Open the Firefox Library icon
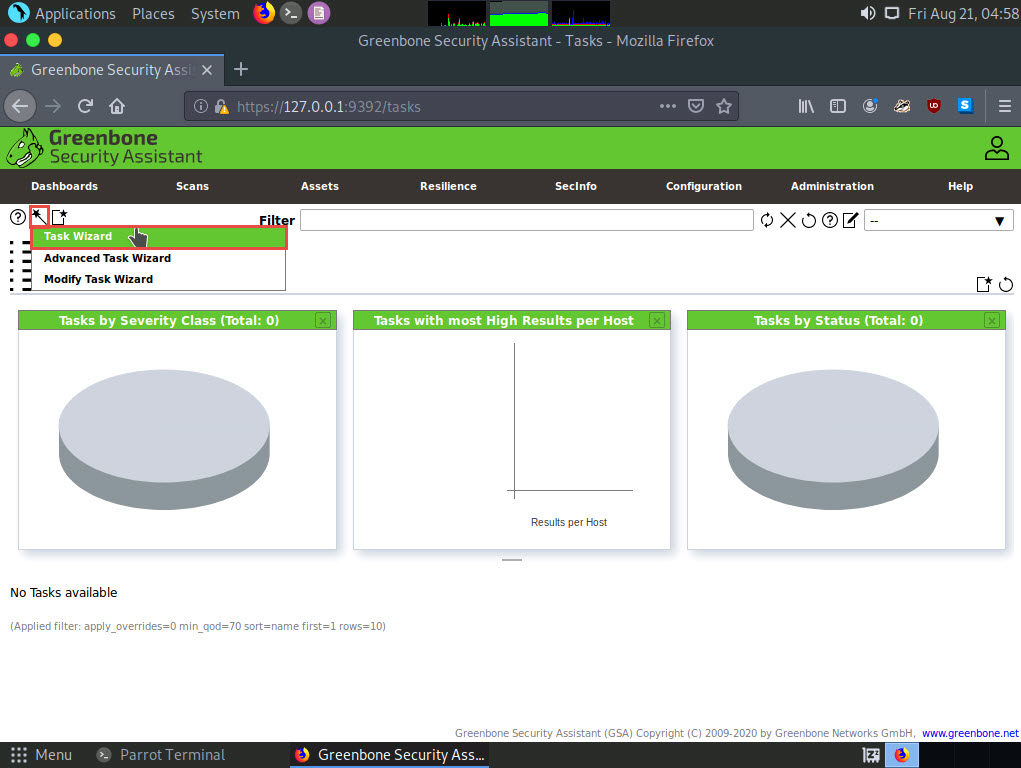Viewport: 1021px width, 768px height. click(x=806, y=106)
